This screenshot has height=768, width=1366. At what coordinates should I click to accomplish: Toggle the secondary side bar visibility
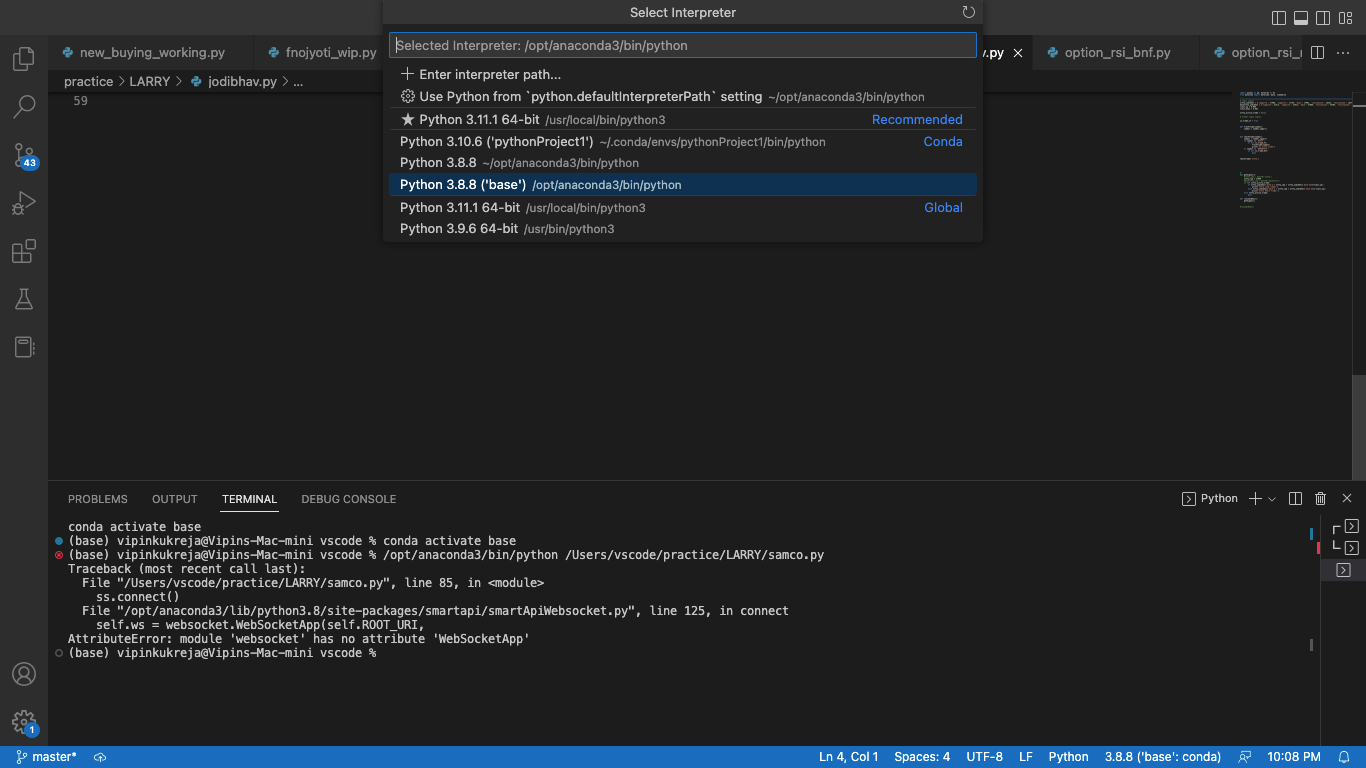click(1323, 18)
